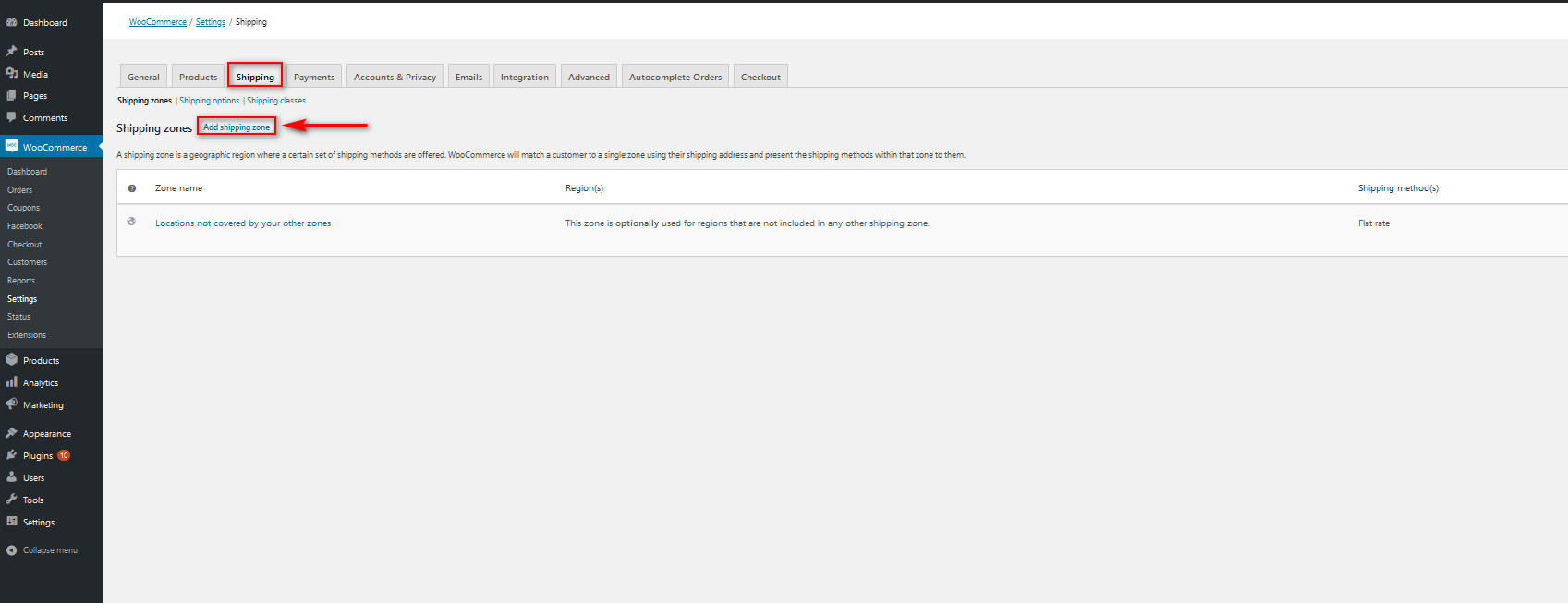Click the Add shipping zone button

click(237, 127)
